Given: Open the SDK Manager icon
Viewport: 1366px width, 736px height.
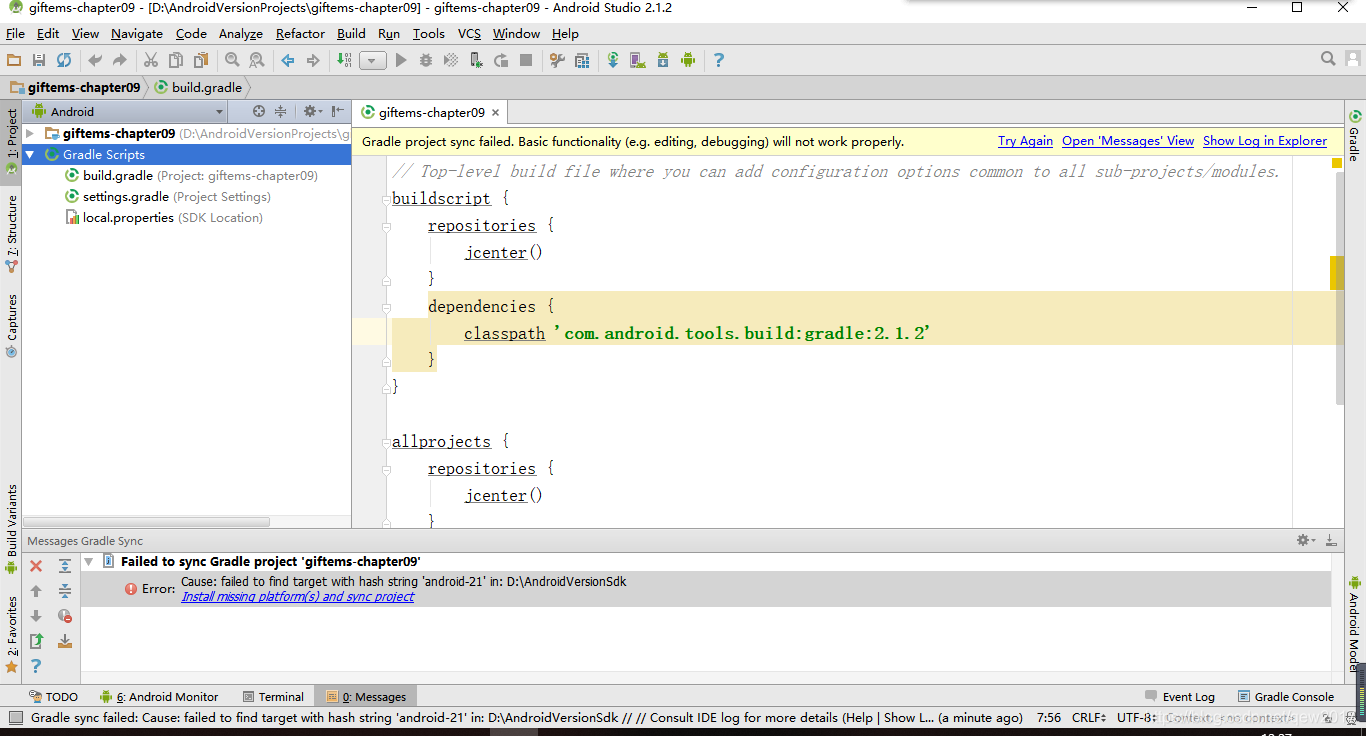Looking at the screenshot, I should (663, 60).
